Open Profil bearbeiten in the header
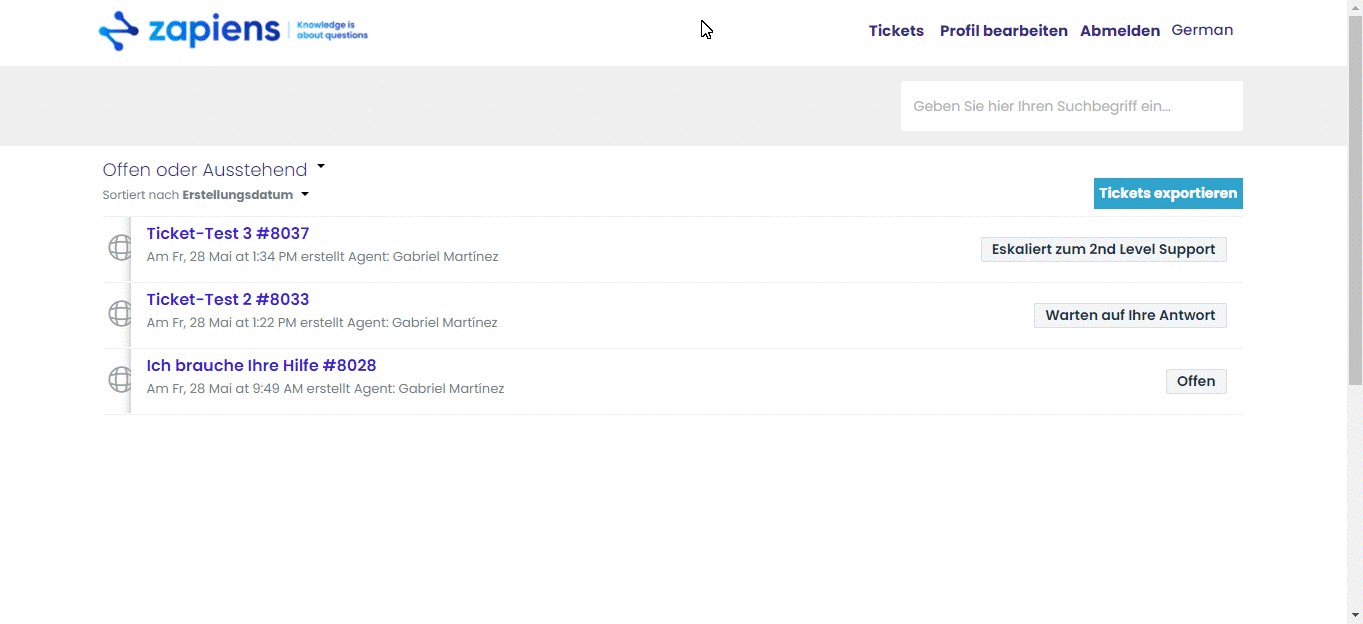 (x=1004, y=31)
